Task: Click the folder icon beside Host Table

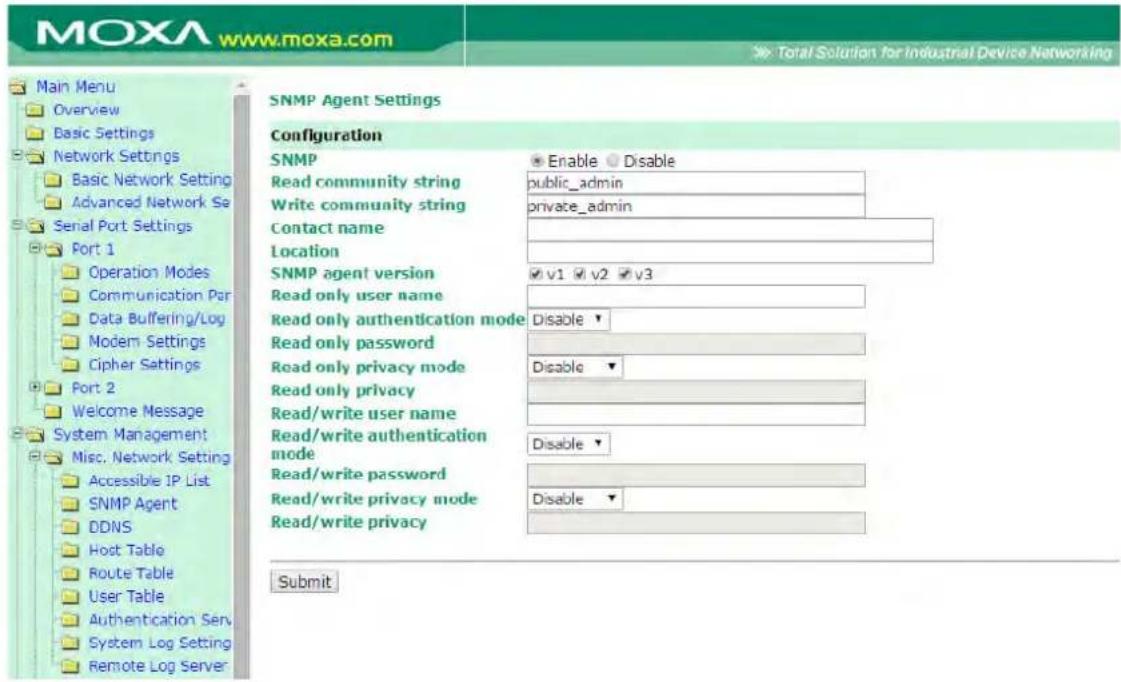Action: coord(70,550)
